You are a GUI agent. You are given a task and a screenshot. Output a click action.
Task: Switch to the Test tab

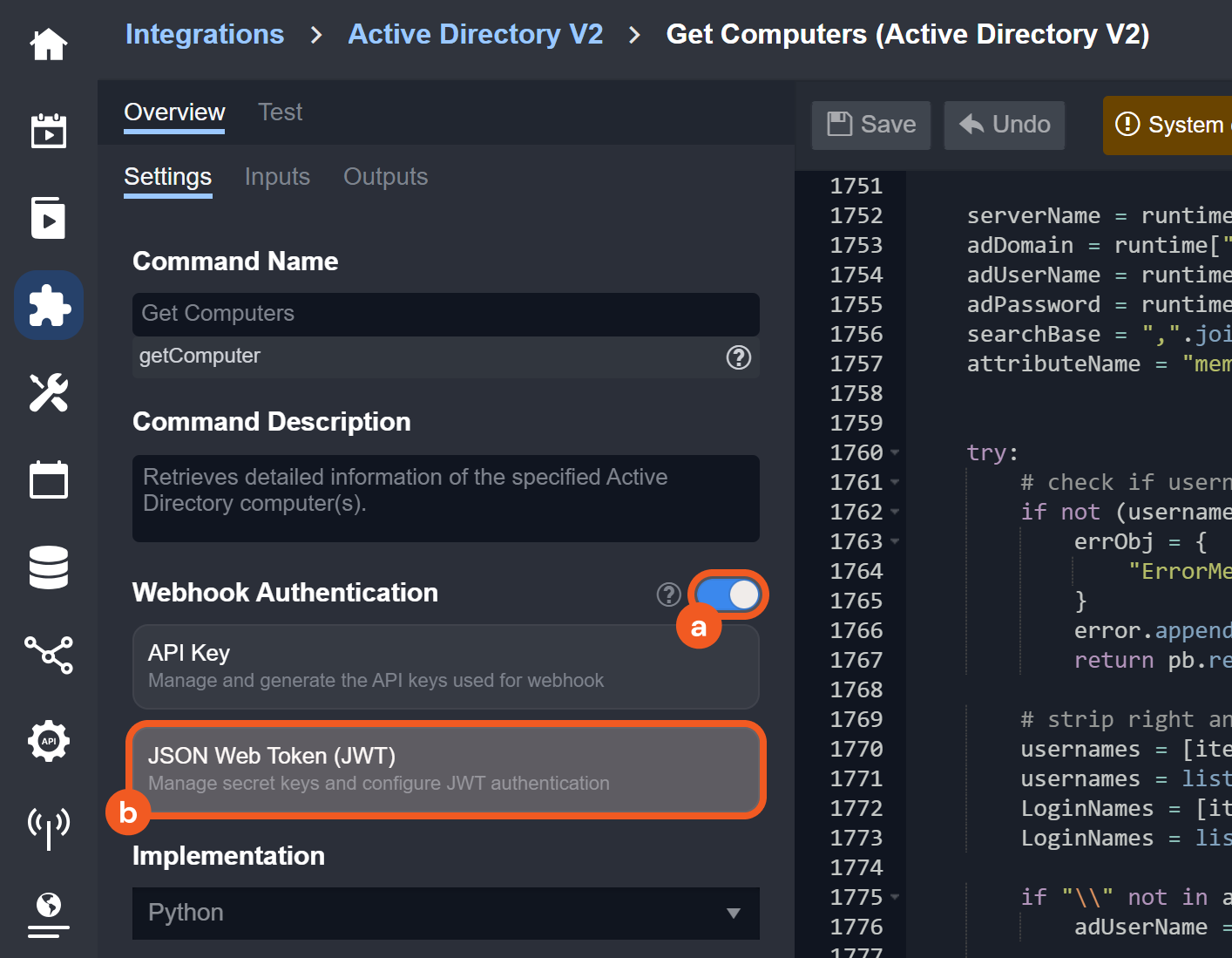click(x=280, y=112)
